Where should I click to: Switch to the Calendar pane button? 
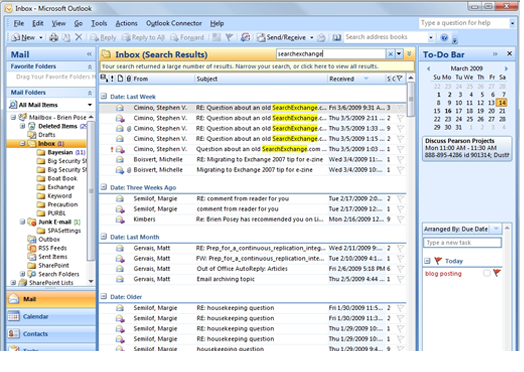pyautogui.click(x=51, y=316)
